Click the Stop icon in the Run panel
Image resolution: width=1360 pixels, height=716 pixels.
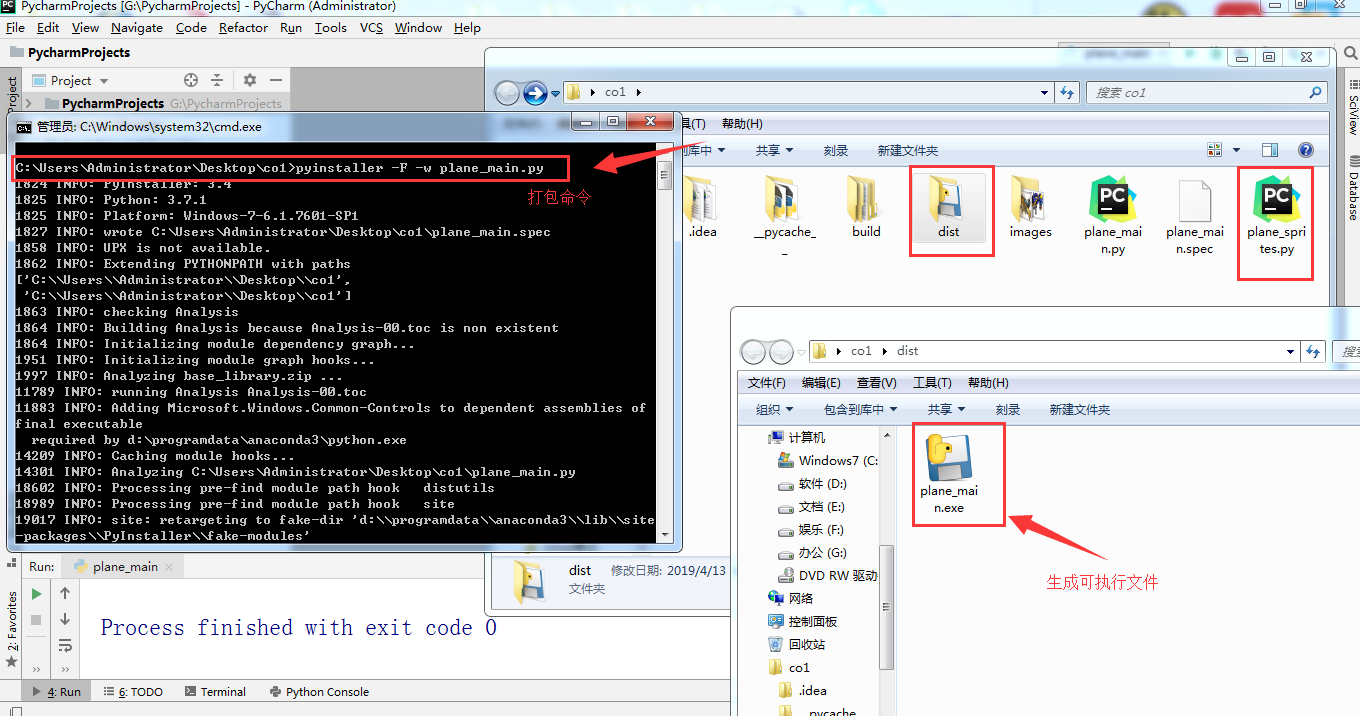click(36, 620)
